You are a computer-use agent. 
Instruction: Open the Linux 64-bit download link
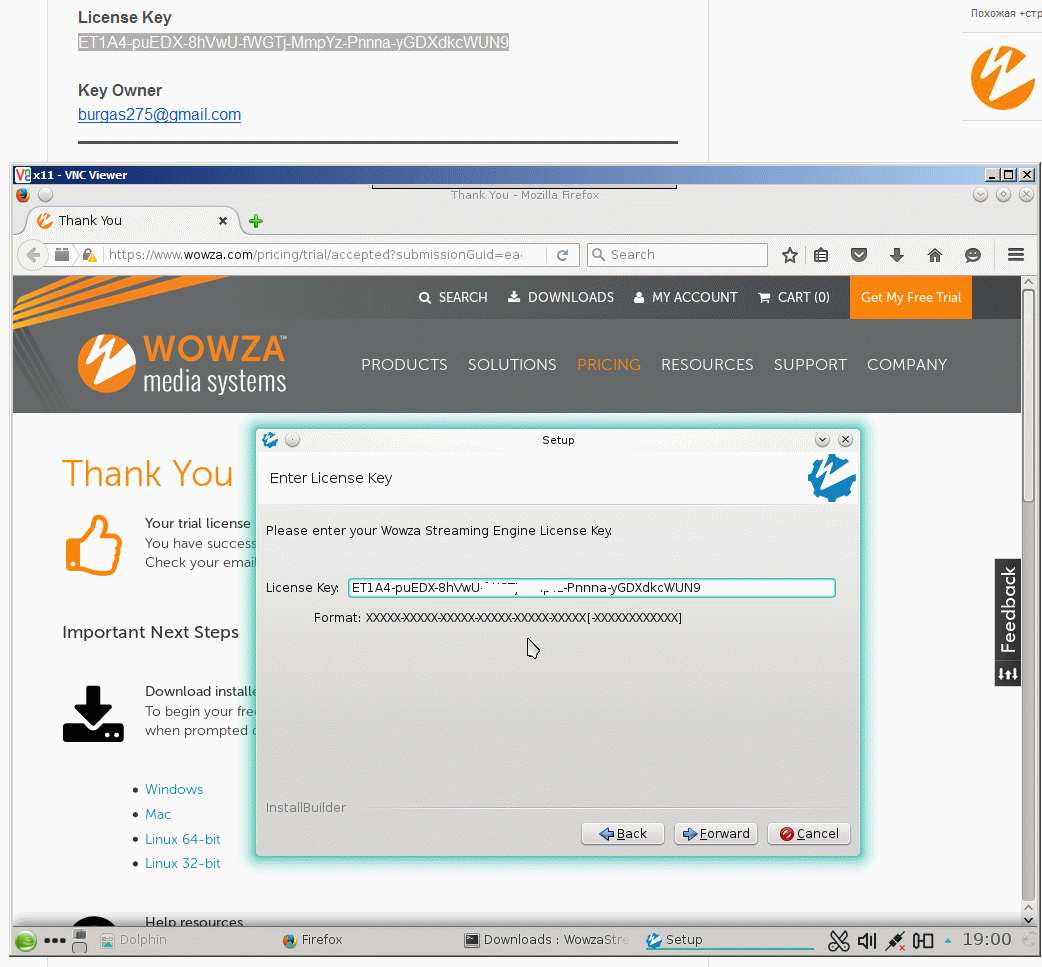coord(183,839)
